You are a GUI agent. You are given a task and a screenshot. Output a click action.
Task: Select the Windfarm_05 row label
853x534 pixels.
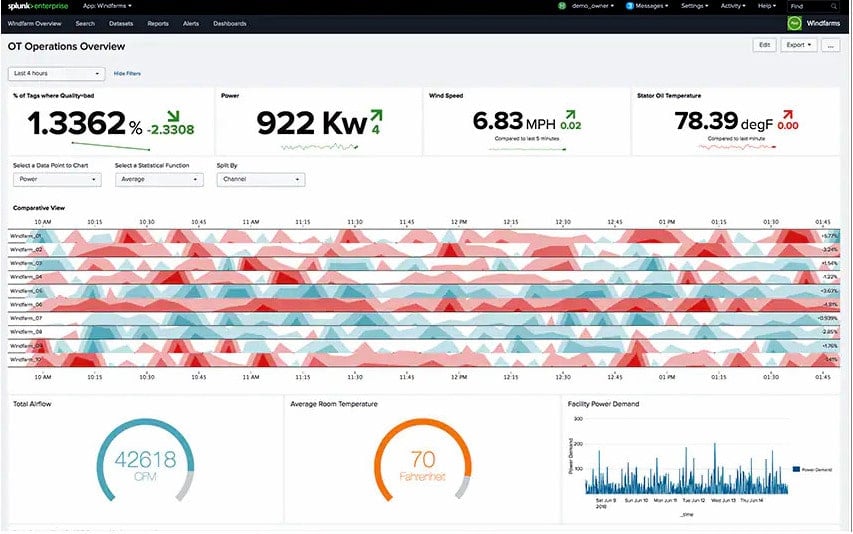(x=26, y=291)
